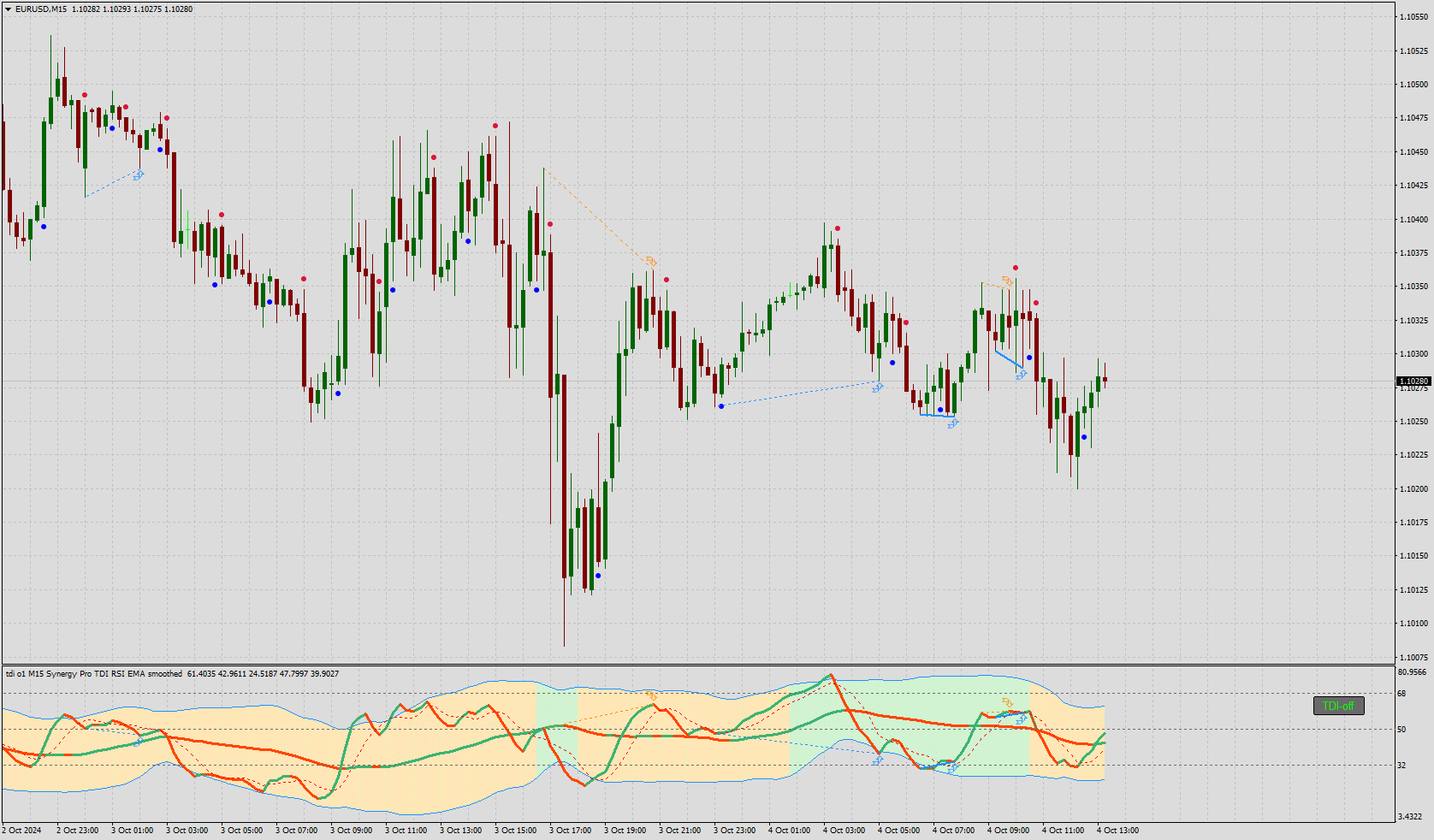Click the blue dot under the lowest candles near 1.10125
Screen dimensions: 1434x840
point(598,576)
